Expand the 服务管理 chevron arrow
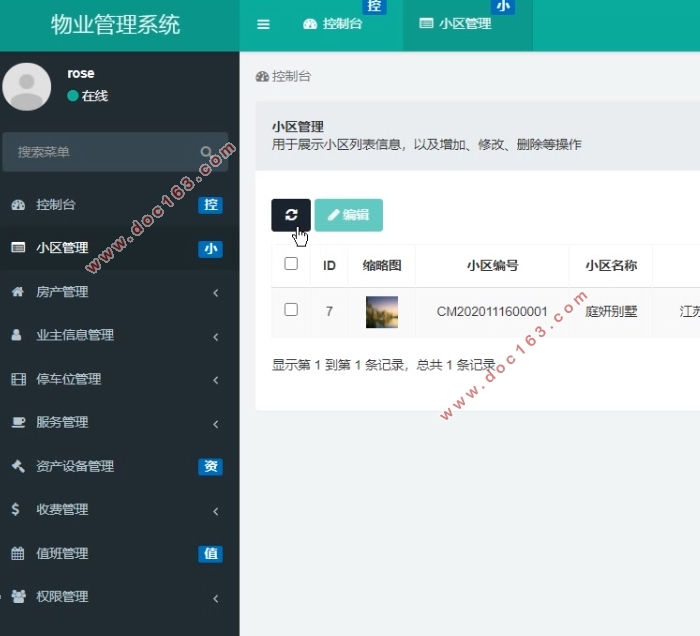 point(216,424)
